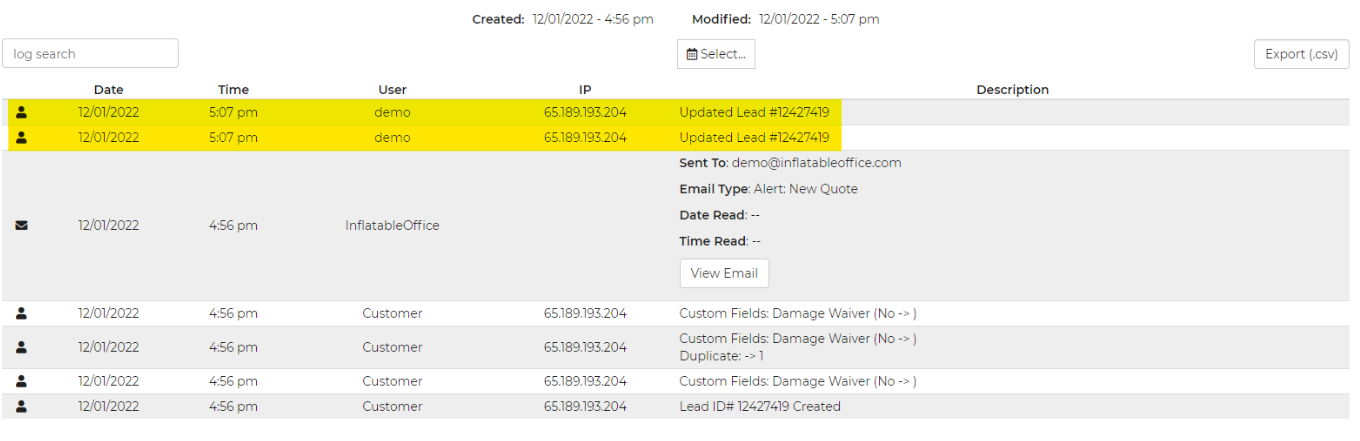The image size is (1360, 441).
Task: Click user icon beside Lead ID# 12427419 Created
Action: pos(21,407)
